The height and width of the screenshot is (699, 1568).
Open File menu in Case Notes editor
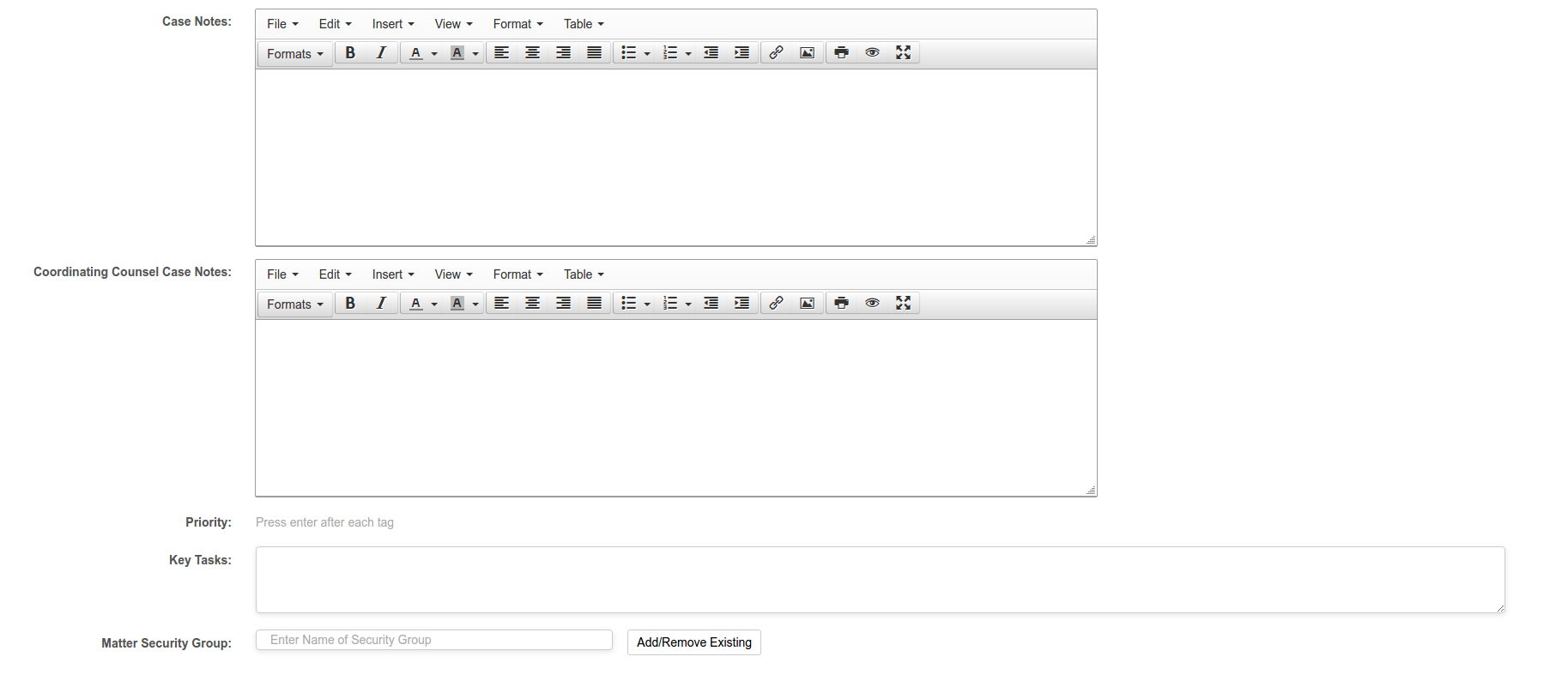tap(282, 24)
